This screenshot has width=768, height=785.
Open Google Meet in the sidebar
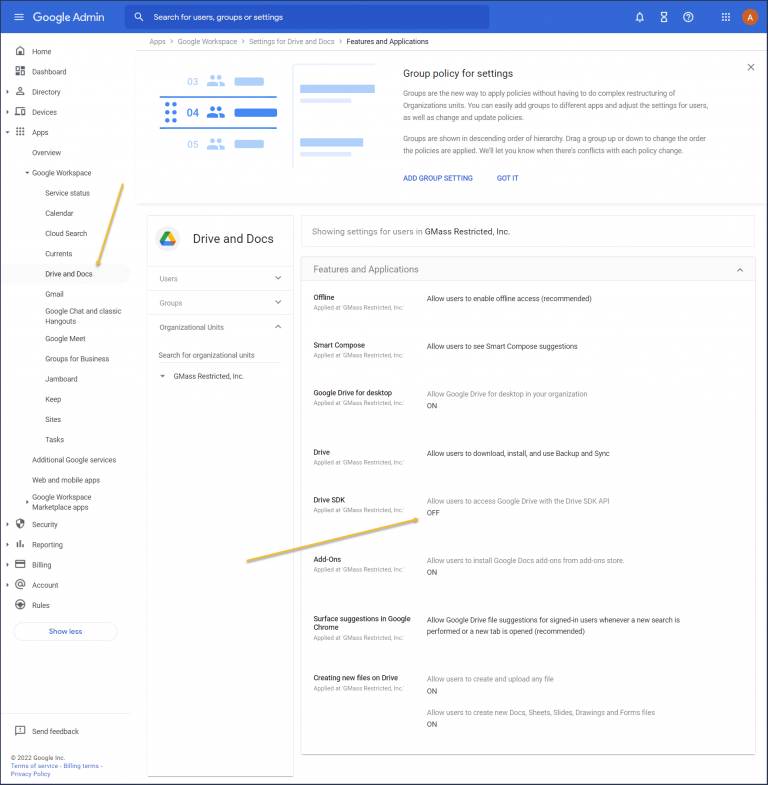[65, 339]
